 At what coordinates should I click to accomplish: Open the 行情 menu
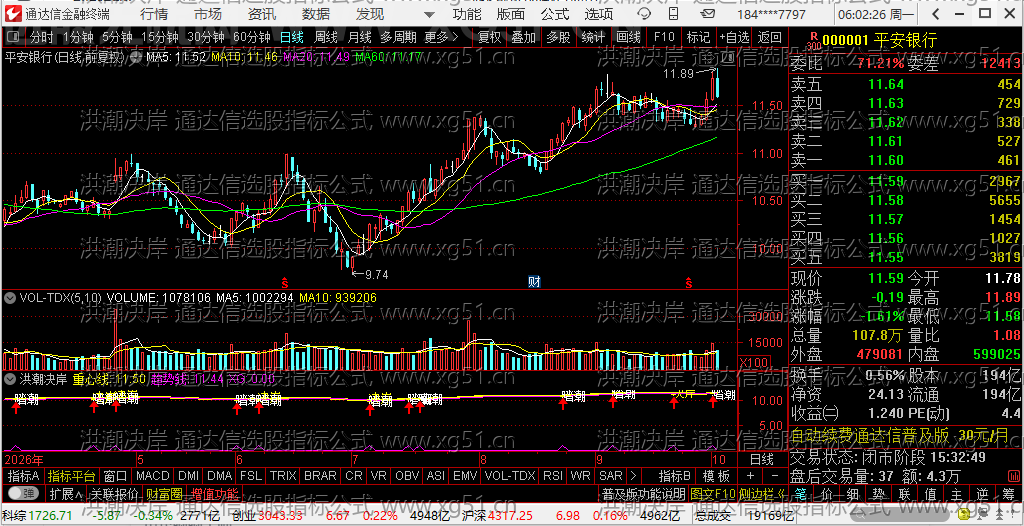[x=153, y=14]
